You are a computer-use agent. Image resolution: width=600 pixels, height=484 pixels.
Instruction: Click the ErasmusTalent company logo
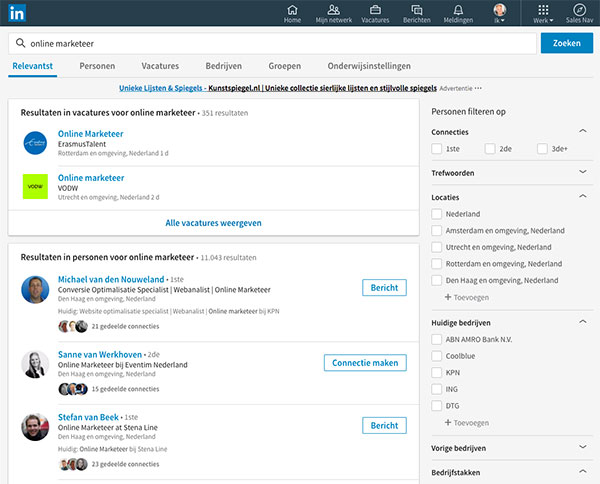[35, 143]
